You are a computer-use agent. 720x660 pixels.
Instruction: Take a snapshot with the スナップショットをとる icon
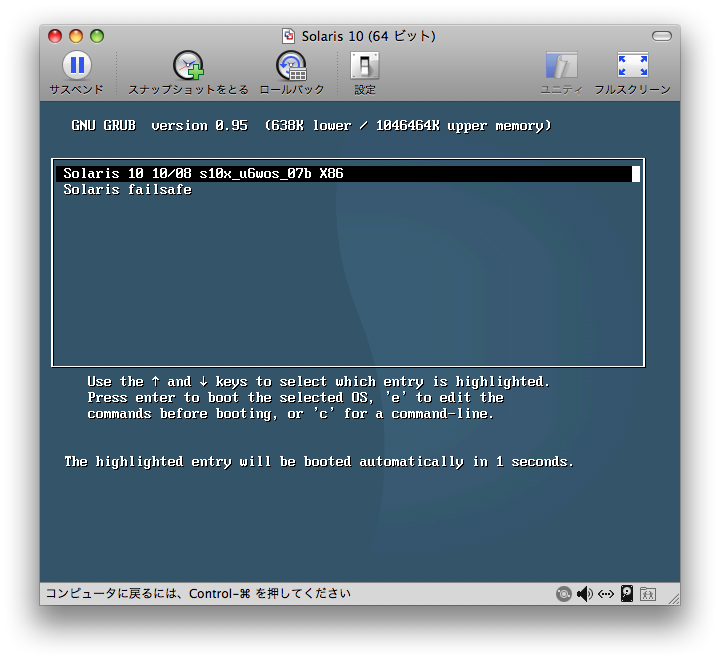click(x=188, y=66)
